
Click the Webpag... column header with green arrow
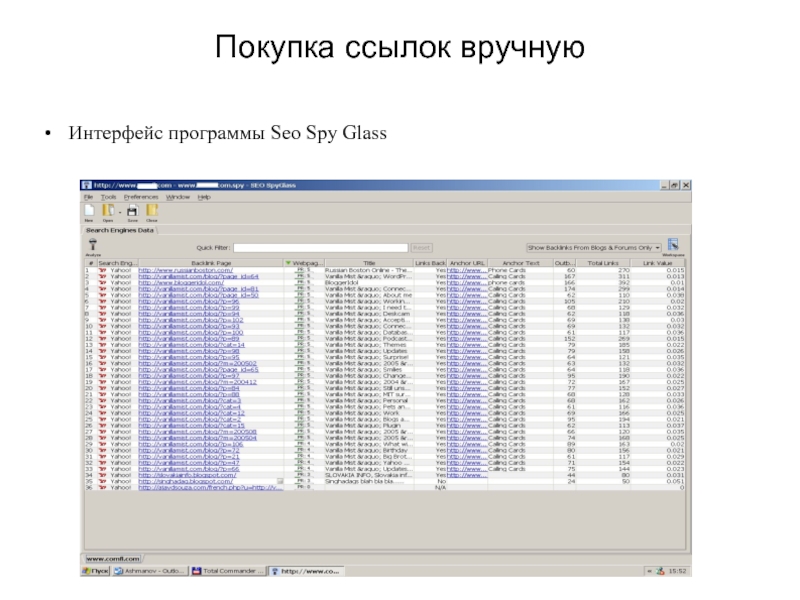(x=304, y=263)
